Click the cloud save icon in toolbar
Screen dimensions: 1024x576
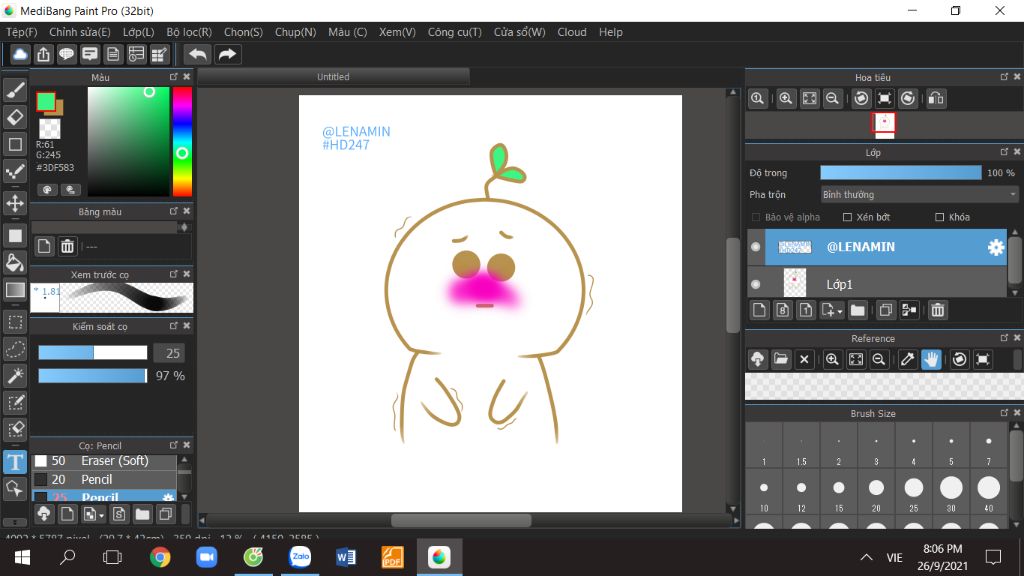coord(20,54)
